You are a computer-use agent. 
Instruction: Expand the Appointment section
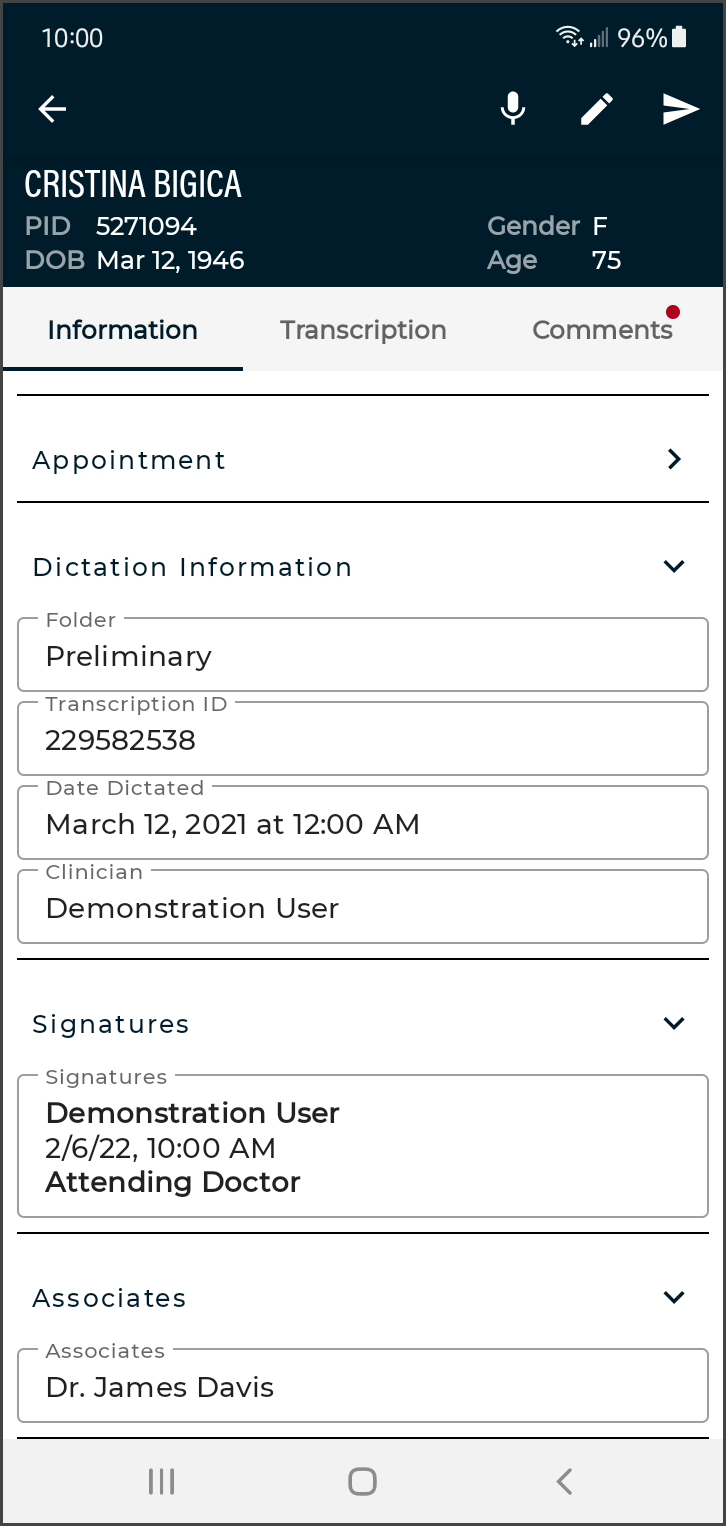[x=674, y=459]
